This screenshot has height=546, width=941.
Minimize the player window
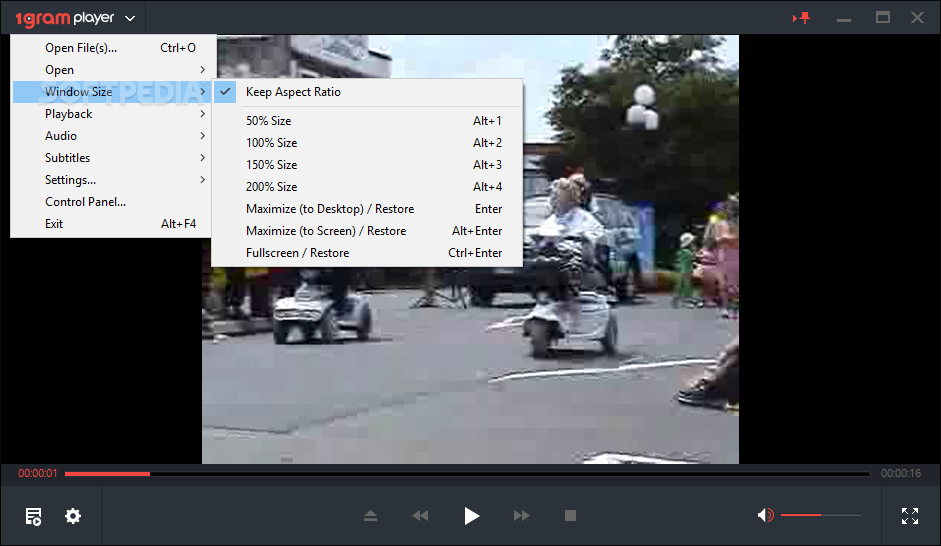tap(844, 20)
